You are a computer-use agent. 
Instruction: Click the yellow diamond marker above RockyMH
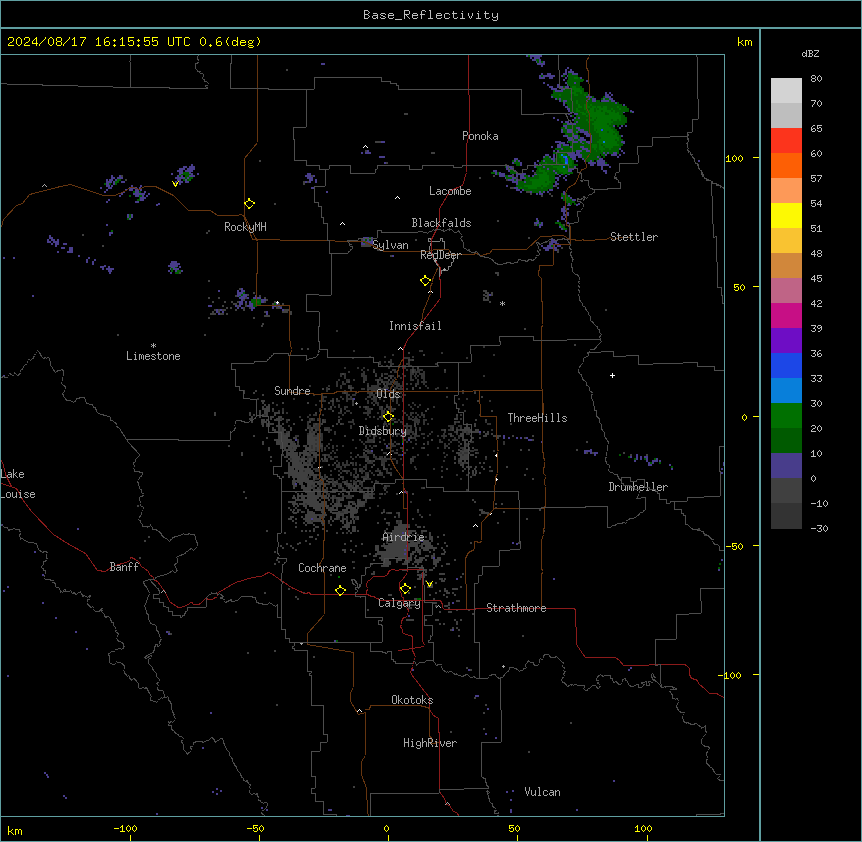249,204
